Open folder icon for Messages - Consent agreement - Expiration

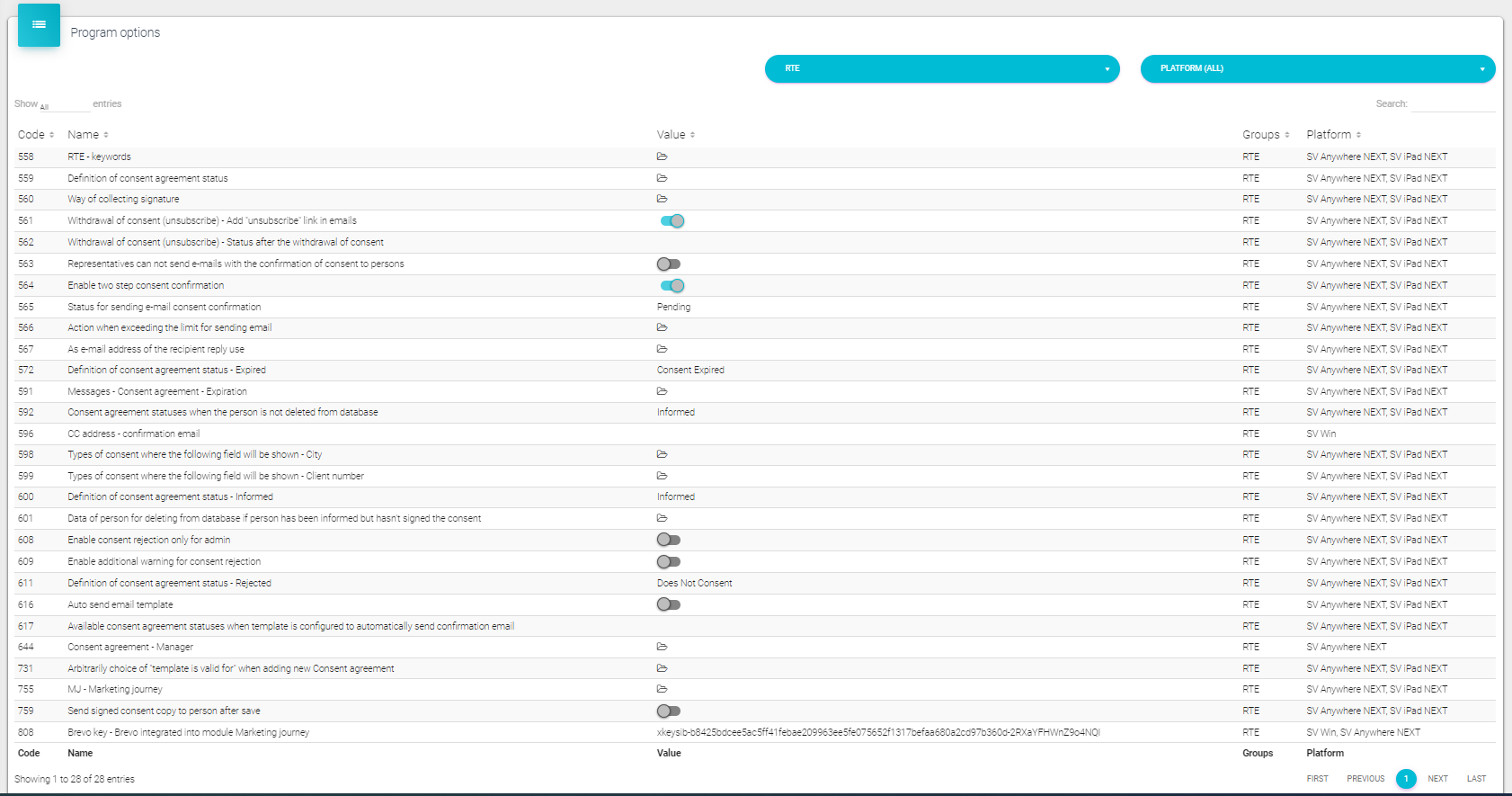662,391
